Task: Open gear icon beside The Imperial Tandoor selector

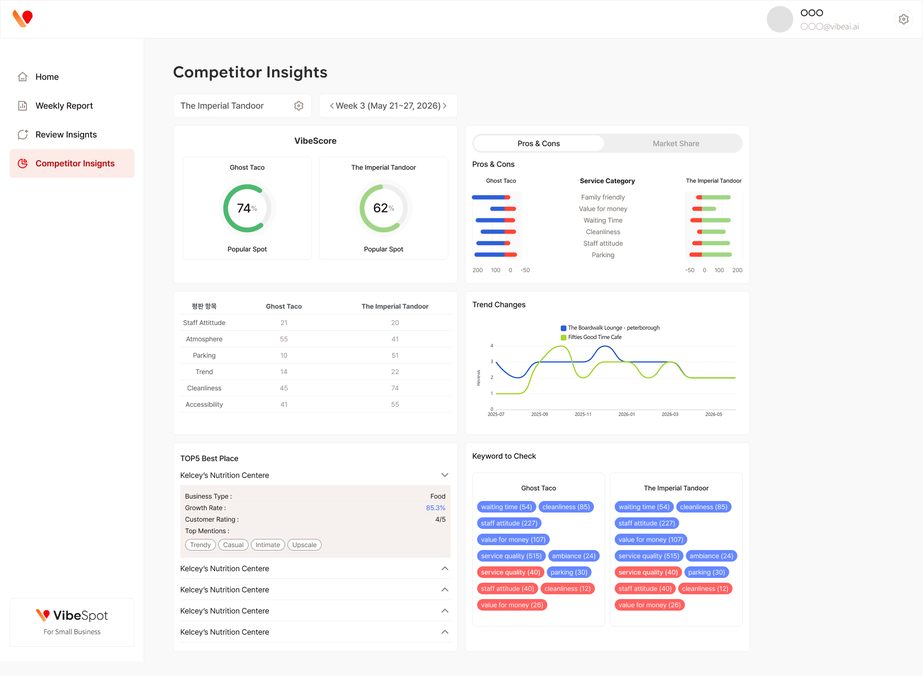Action: [298, 105]
